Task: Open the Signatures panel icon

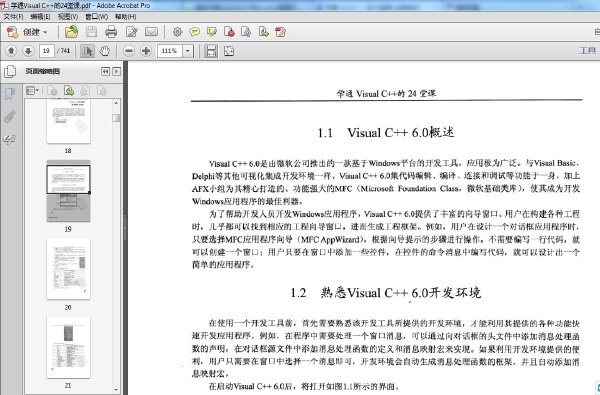Action: (10, 139)
